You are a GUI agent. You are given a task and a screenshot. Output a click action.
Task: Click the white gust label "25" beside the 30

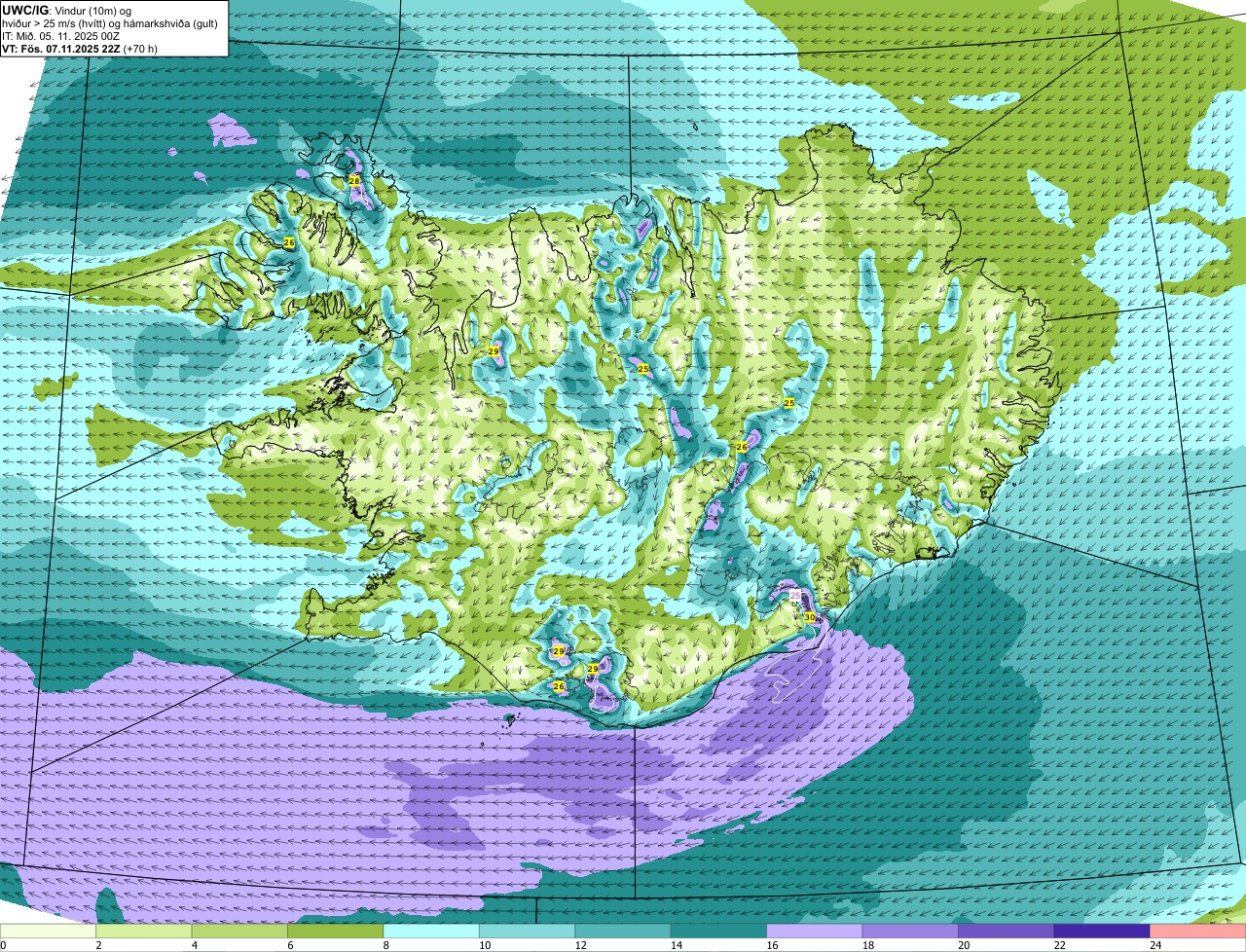794,595
